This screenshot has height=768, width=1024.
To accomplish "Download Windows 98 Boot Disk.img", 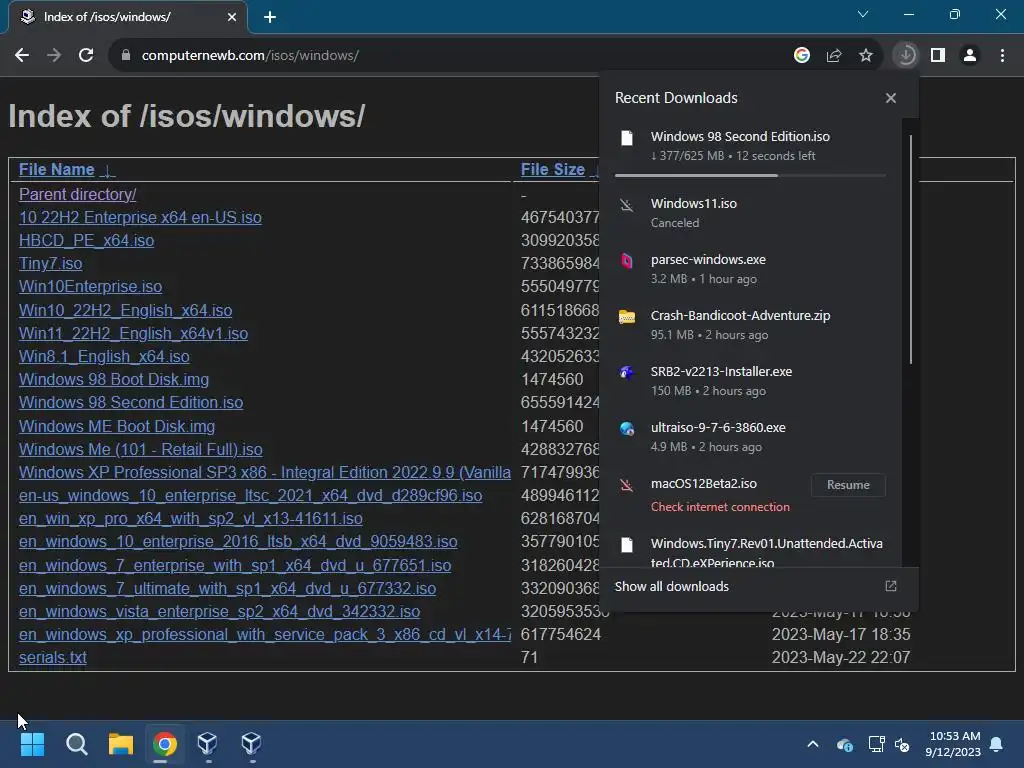I will (114, 379).
